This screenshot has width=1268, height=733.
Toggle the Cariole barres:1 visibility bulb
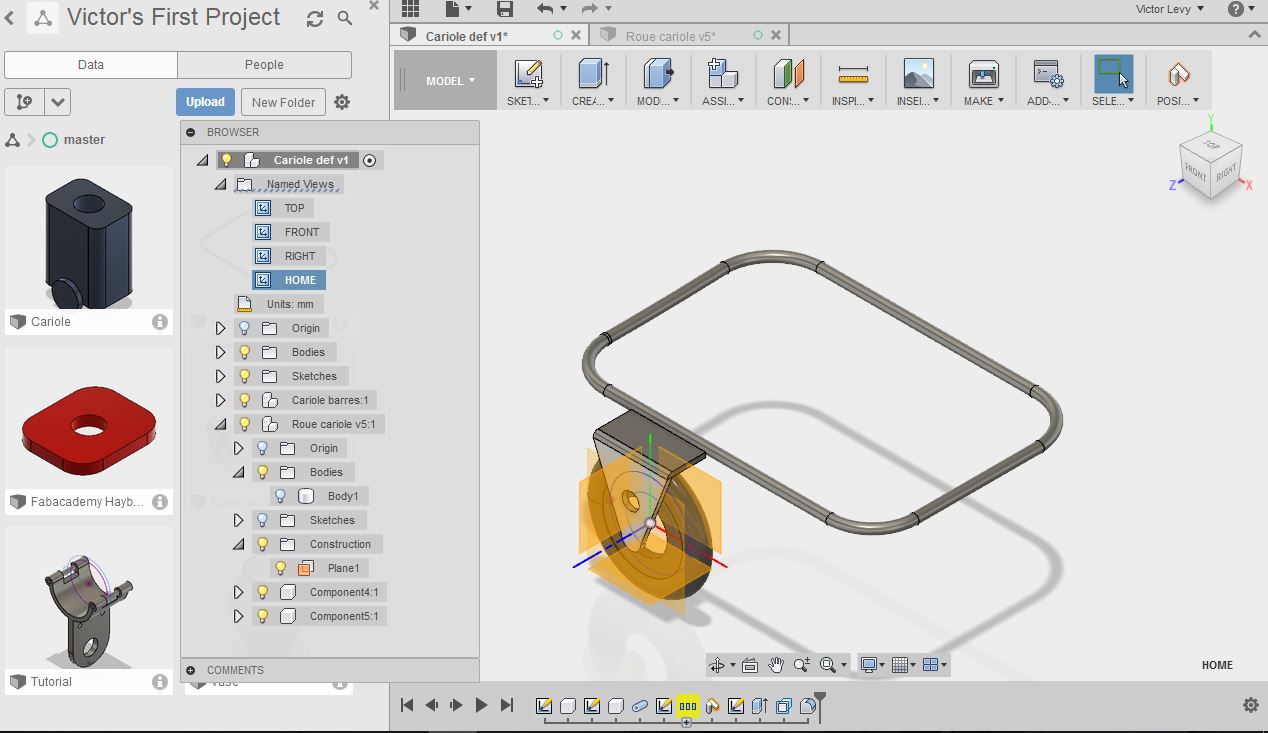[x=245, y=400]
